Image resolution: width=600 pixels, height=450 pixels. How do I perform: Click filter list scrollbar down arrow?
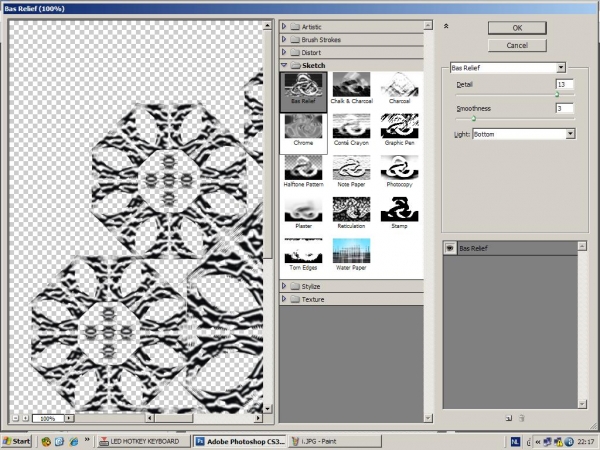(x=428, y=418)
